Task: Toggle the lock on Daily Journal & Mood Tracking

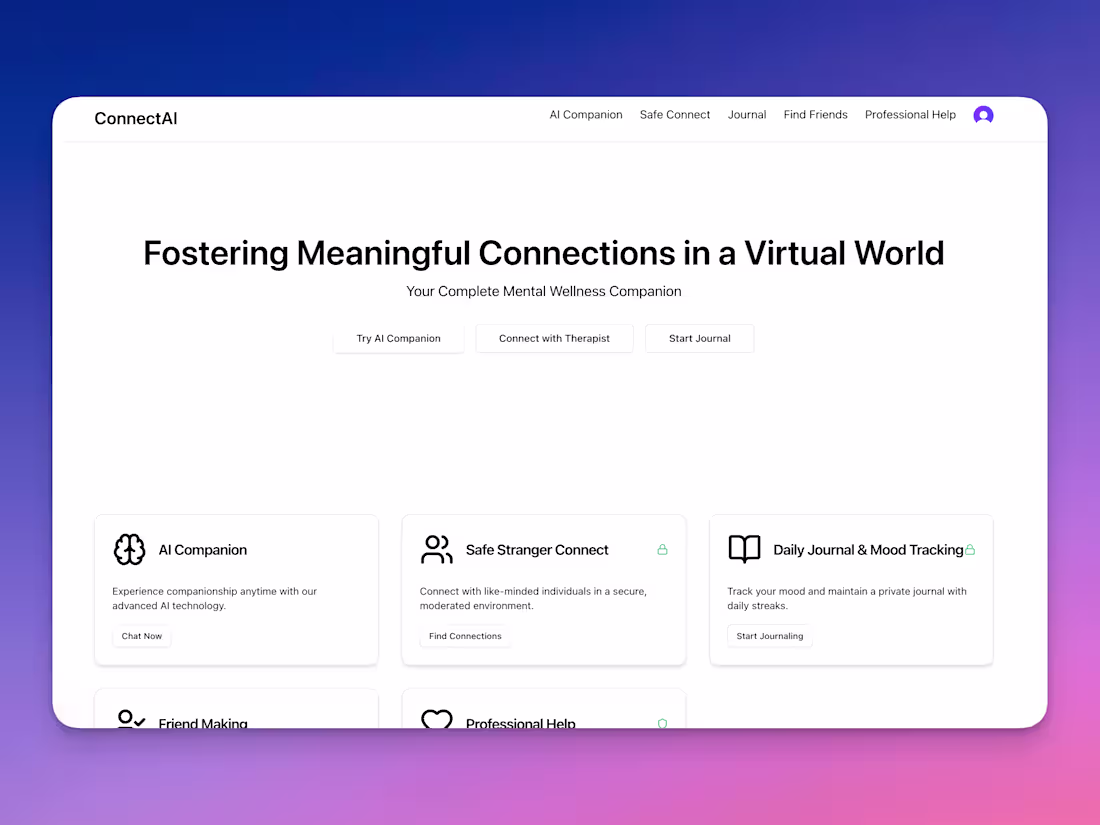Action: (969, 549)
